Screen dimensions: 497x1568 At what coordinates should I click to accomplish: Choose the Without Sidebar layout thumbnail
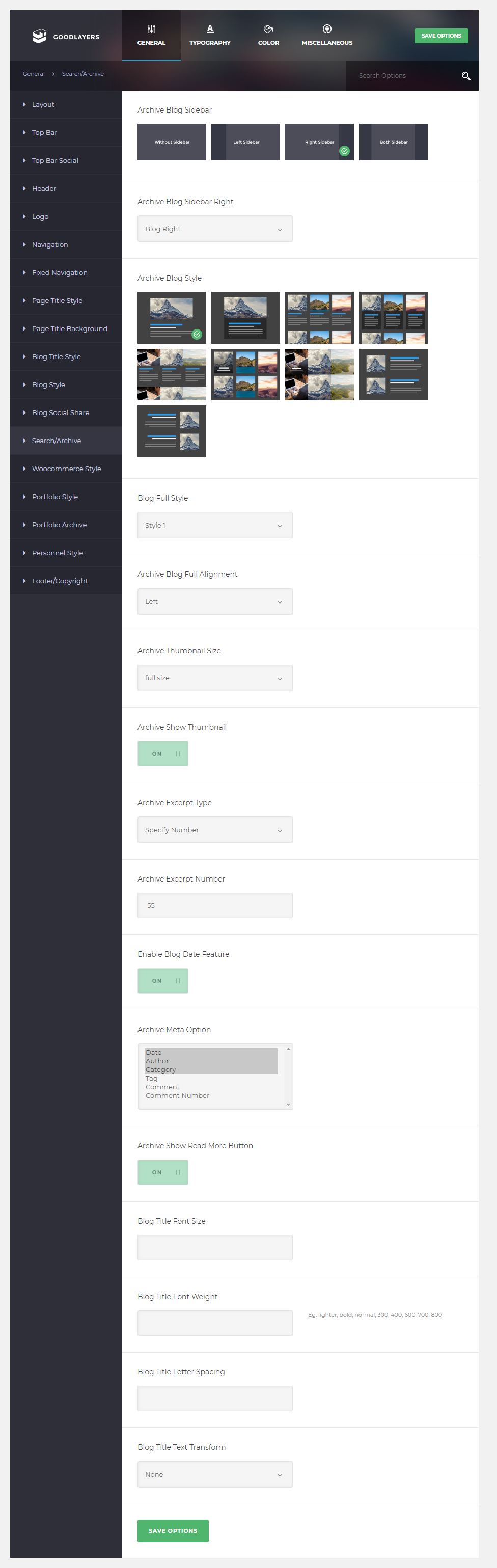click(x=172, y=142)
